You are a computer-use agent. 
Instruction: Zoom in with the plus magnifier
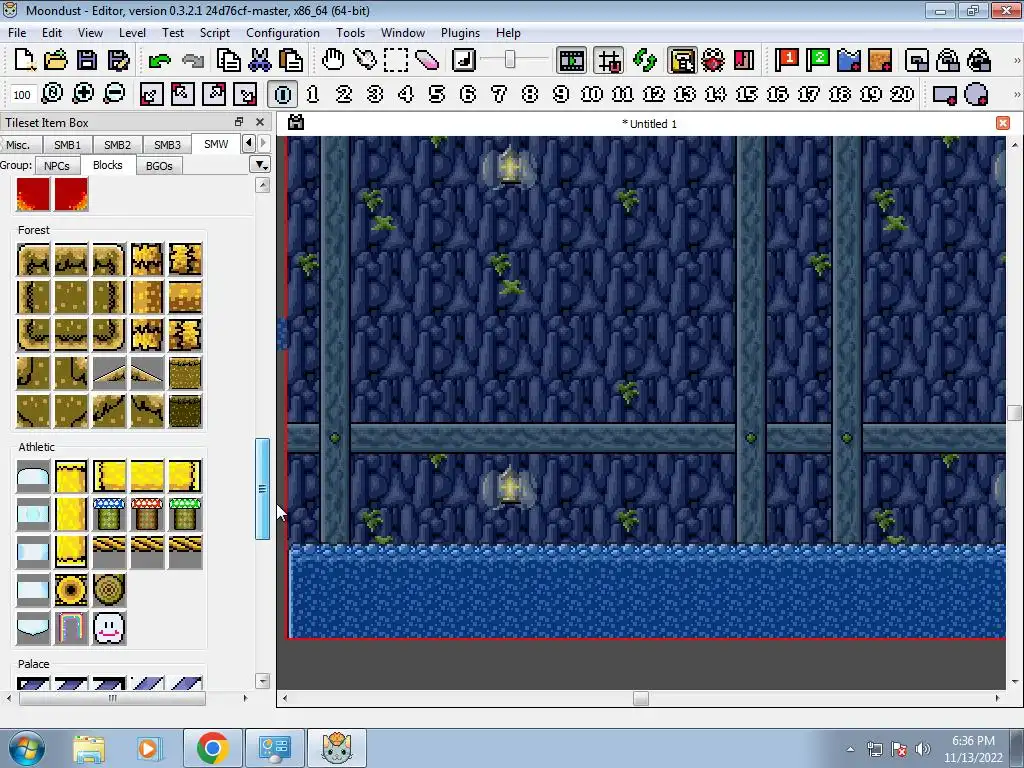pyautogui.click(x=83, y=94)
